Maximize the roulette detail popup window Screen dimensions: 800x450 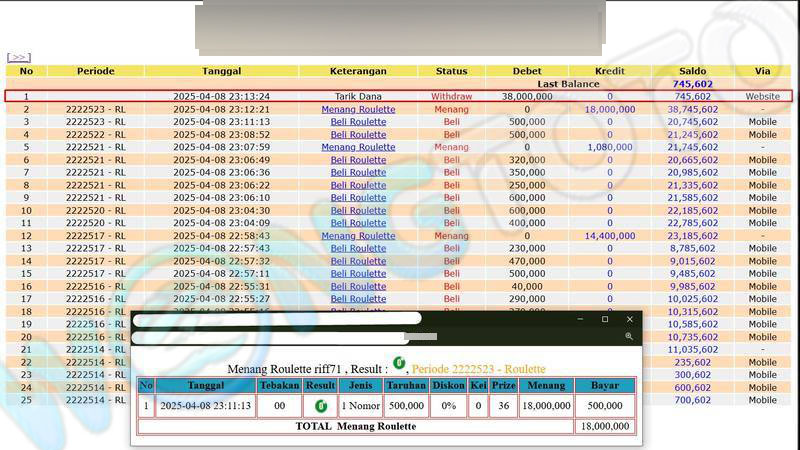click(605, 319)
